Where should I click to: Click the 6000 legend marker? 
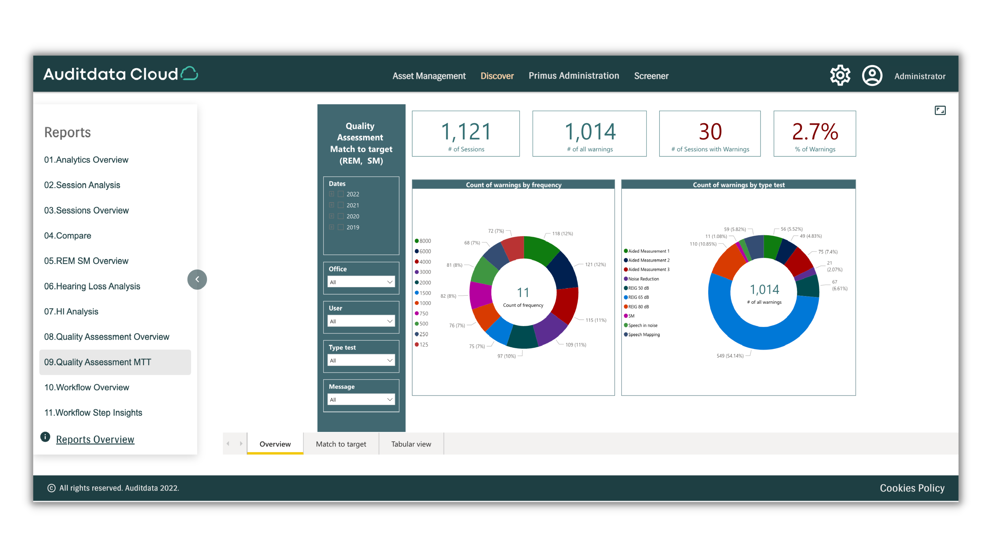(x=416, y=251)
